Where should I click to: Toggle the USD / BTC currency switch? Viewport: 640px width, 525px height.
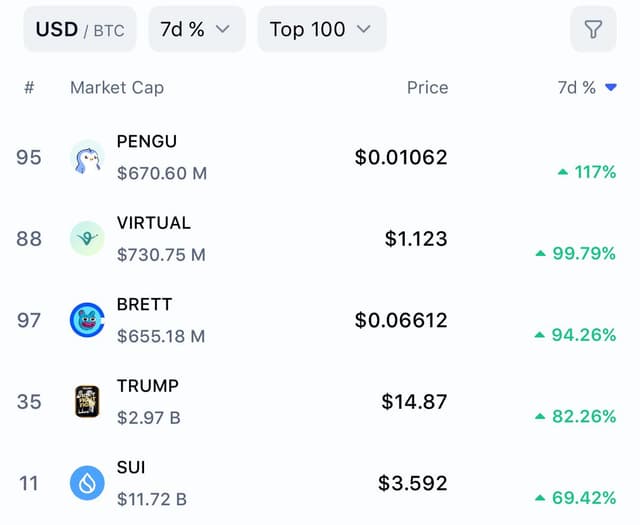[80, 29]
